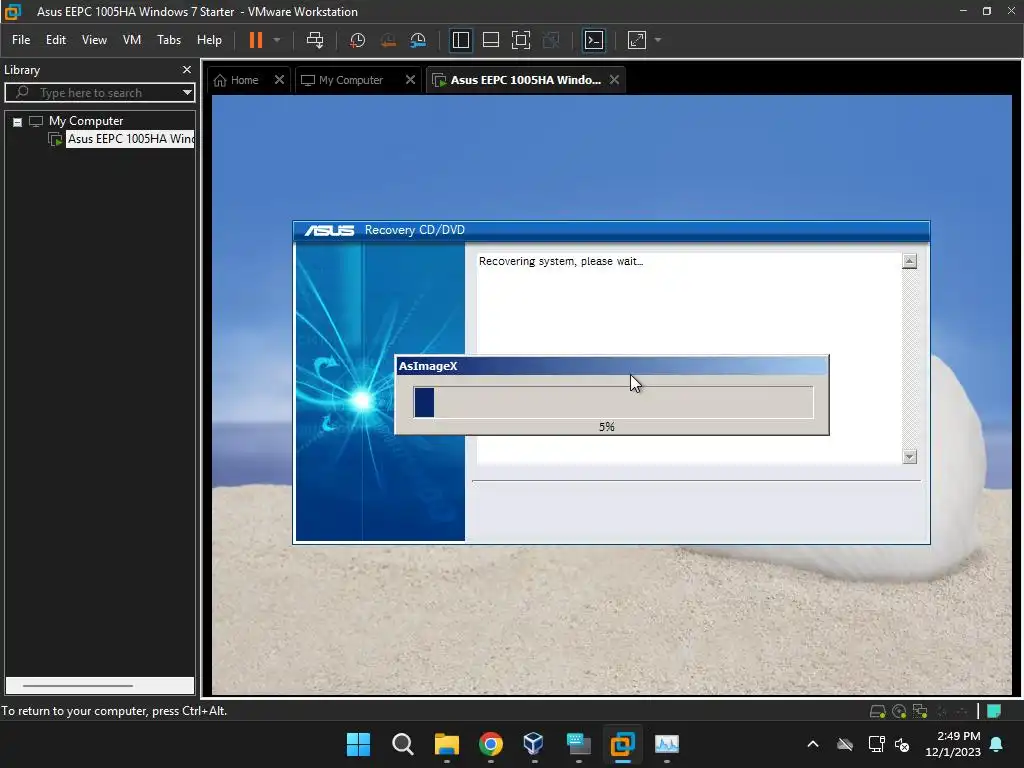Screen dimensions: 1024x768
Task: Click 'Recovering system, please wait...' text
Action: point(560,261)
